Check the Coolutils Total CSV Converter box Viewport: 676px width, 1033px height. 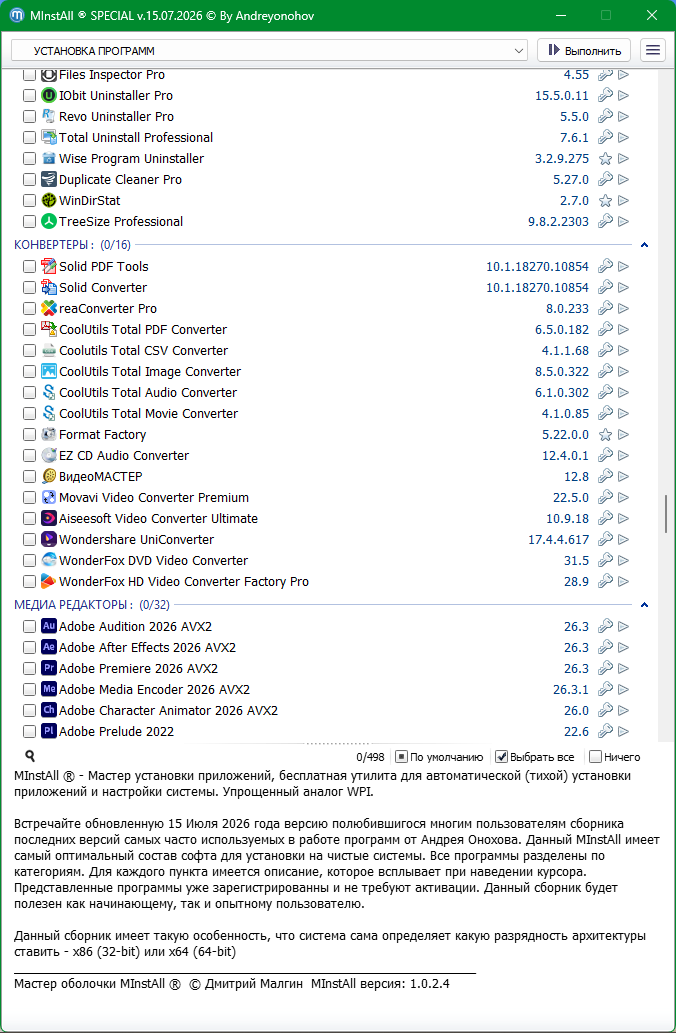29,350
